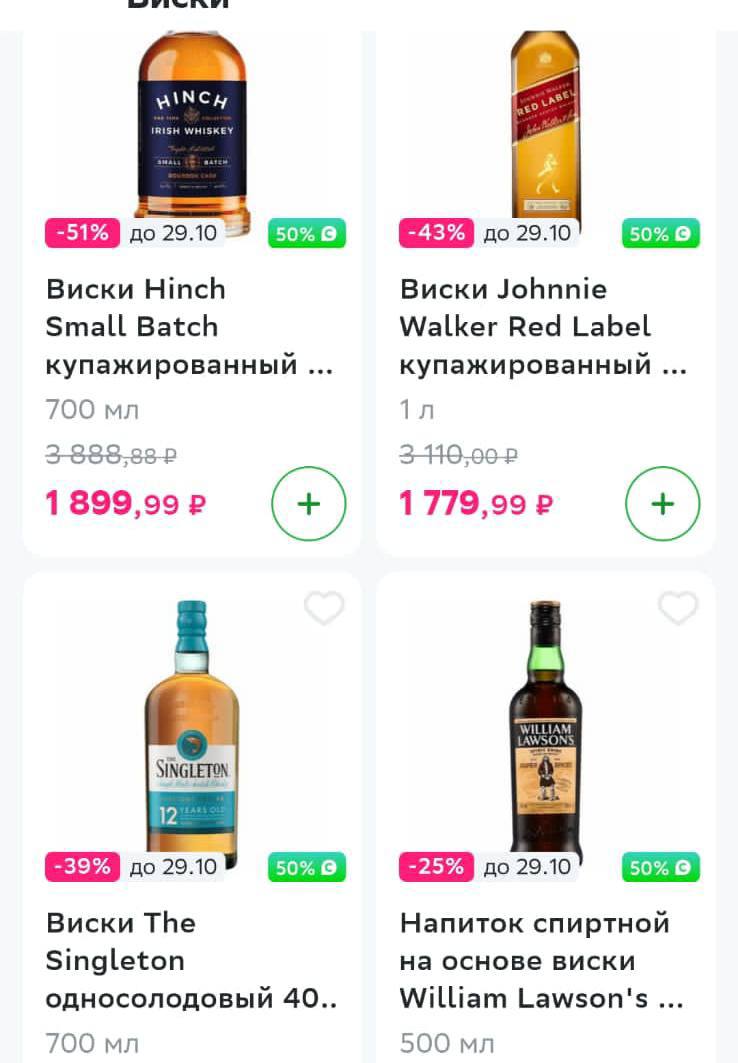Image resolution: width=738 pixels, height=1063 pixels.
Task: Open Виски Johnnie Walker Red Label title
Action: pyautogui.click(x=544, y=327)
